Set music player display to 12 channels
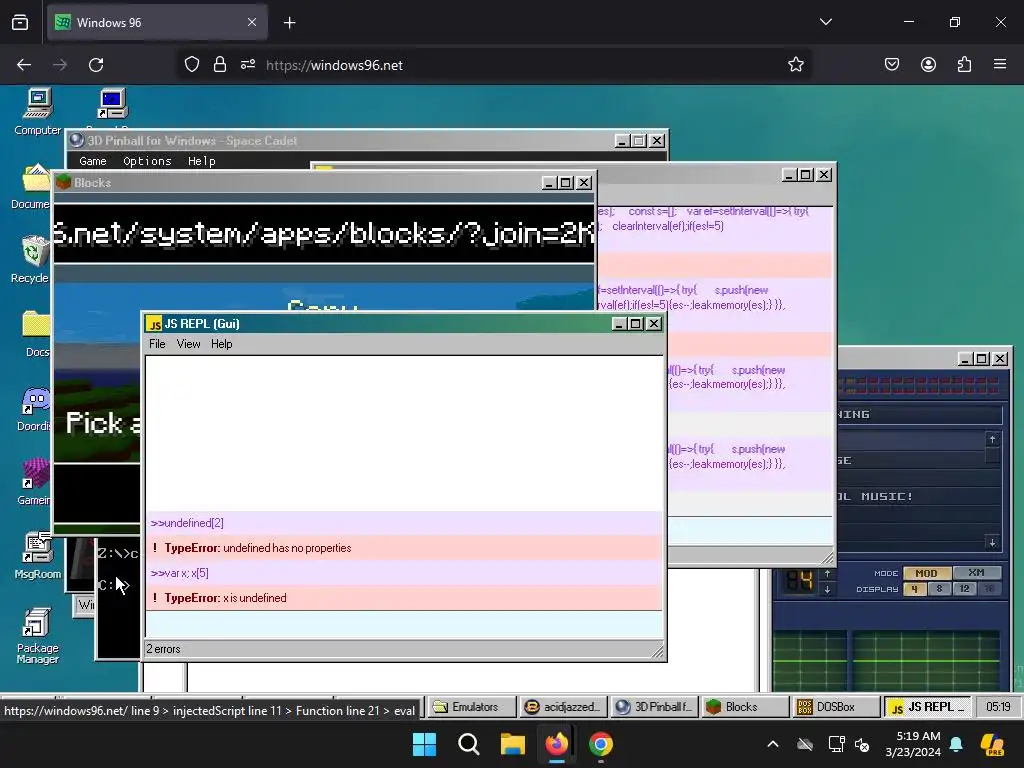This screenshot has width=1024, height=768. click(x=964, y=588)
